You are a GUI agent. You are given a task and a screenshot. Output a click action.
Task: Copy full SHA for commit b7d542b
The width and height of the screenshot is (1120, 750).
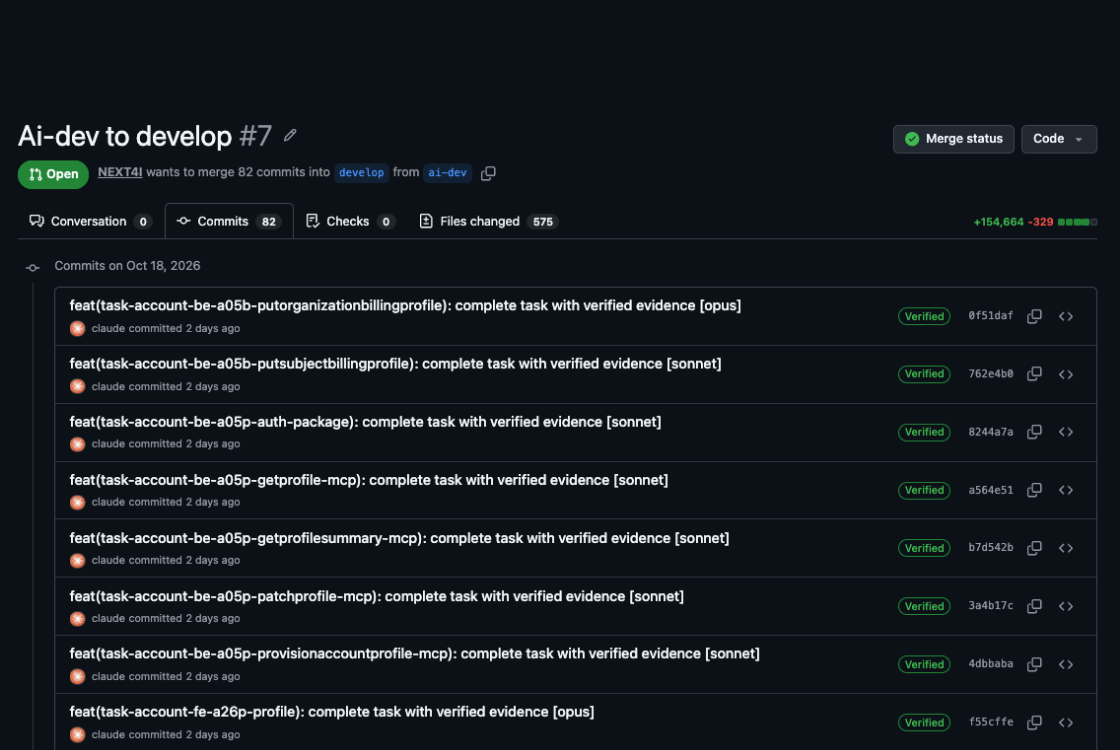click(1034, 548)
